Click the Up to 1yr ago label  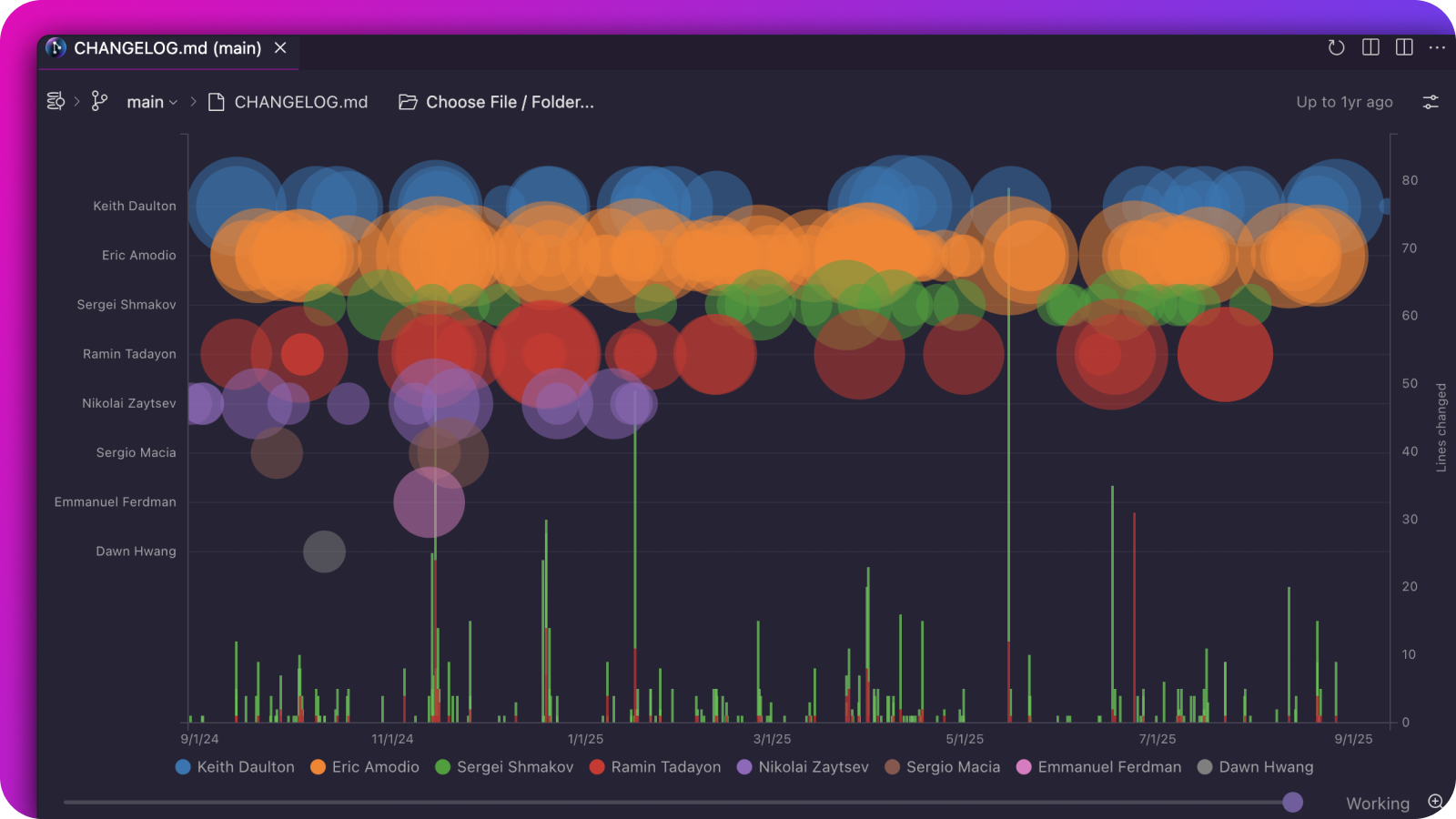1342,102
